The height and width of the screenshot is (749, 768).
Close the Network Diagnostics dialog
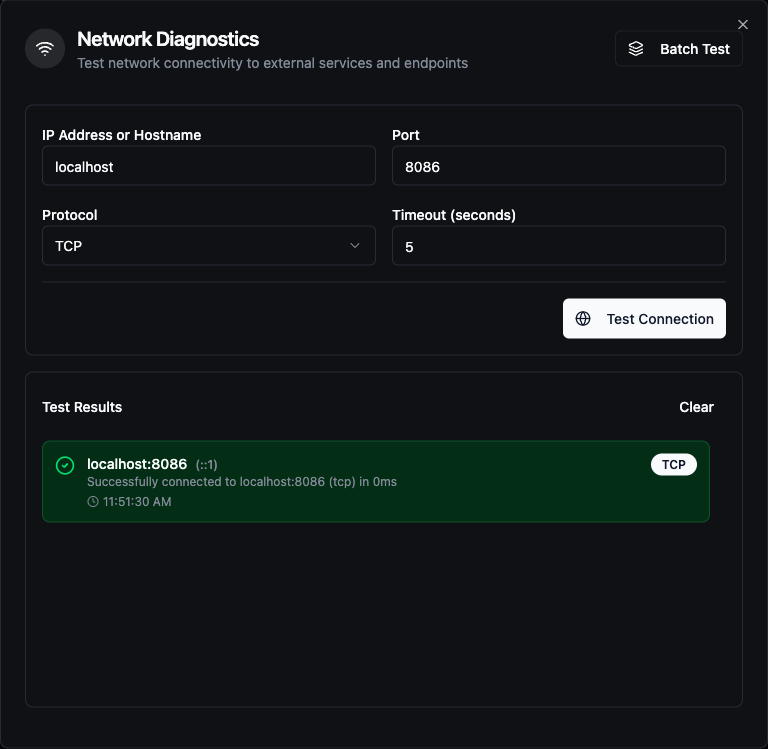pos(743,24)
